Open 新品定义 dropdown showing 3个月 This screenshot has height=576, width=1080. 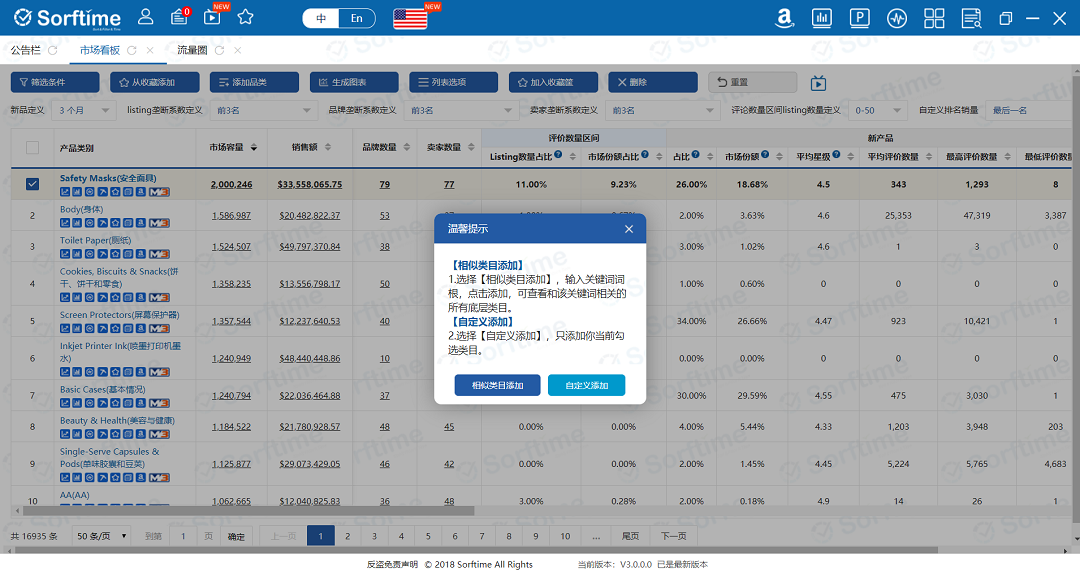click(x=83, y=110)
